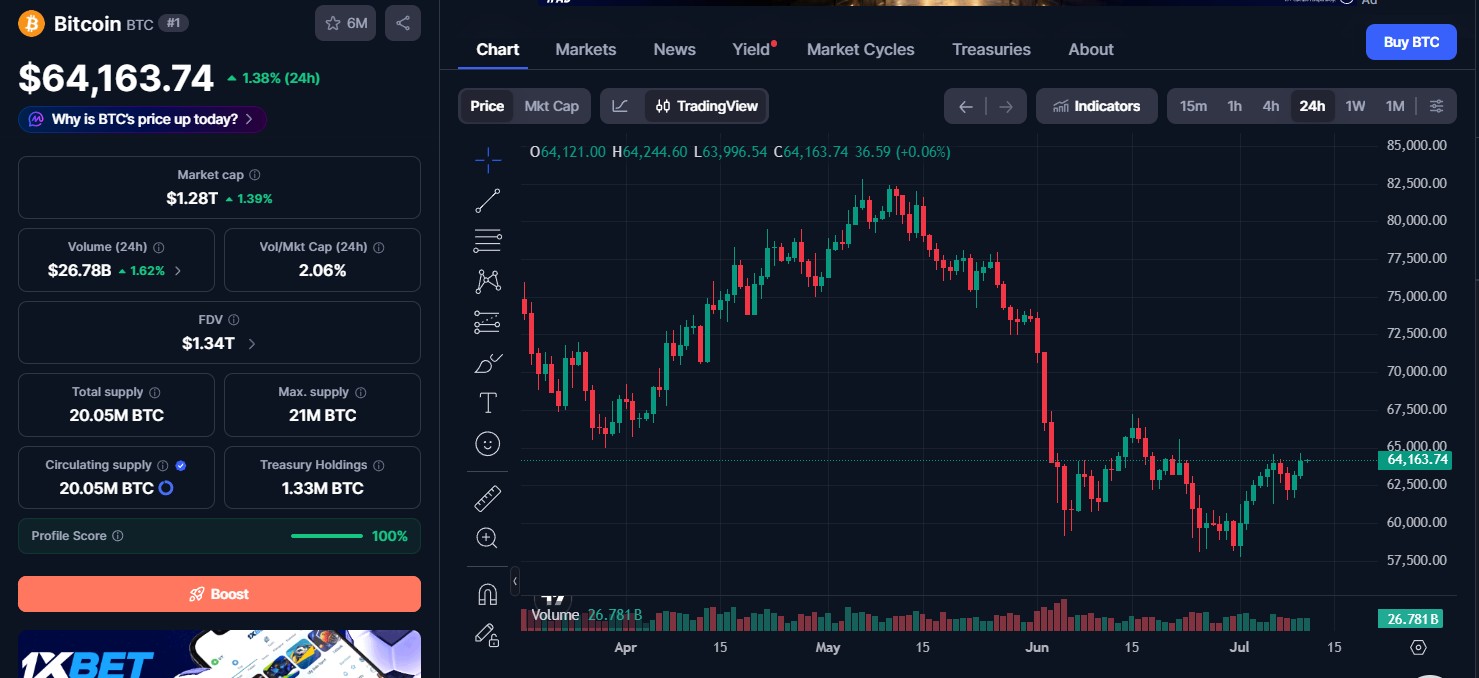Click the $1.28T market cap value
This screenshot has height=678, width=1479.
point(192,198)
